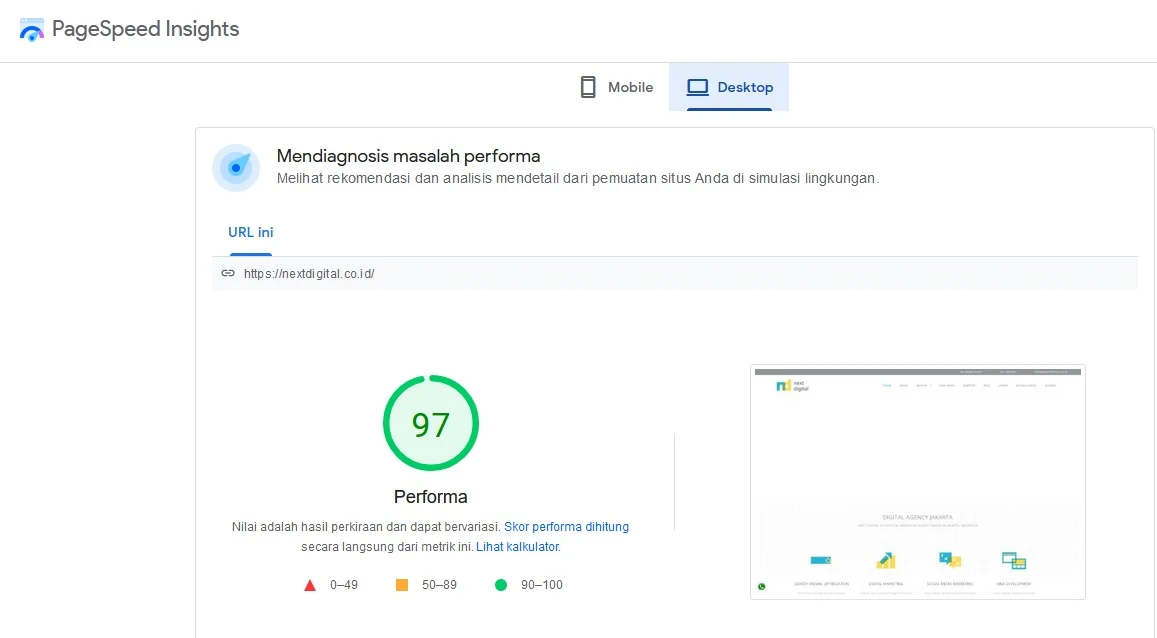Click the chain link icon beside the URL
The image size is (1157, 638).
[x=228, y=273]
